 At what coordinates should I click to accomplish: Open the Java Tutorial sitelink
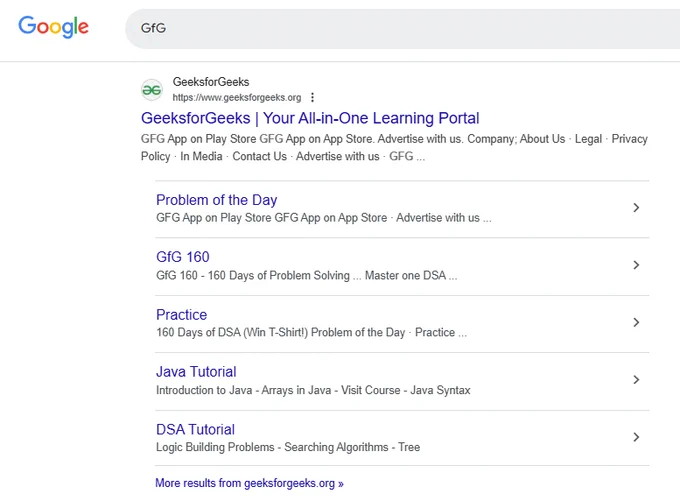(196, 372)
